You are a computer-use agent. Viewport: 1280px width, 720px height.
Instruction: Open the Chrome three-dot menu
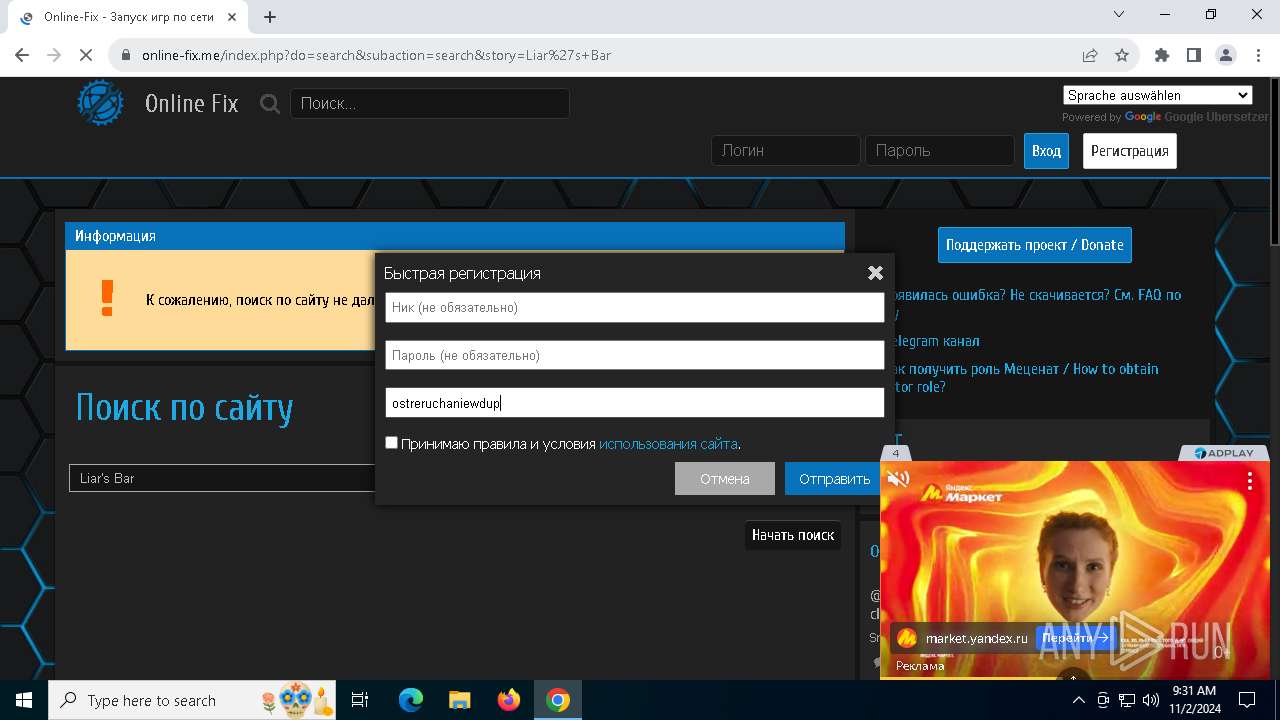1258,55
